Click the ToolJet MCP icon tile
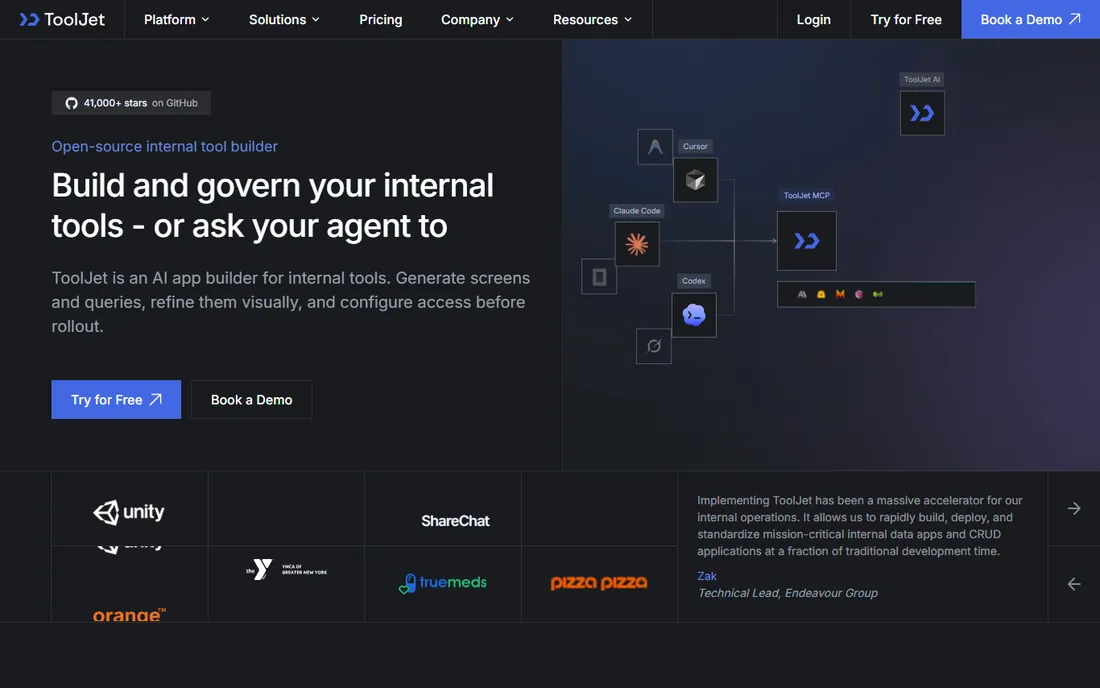1100x688 pixels. coord(806,241)
